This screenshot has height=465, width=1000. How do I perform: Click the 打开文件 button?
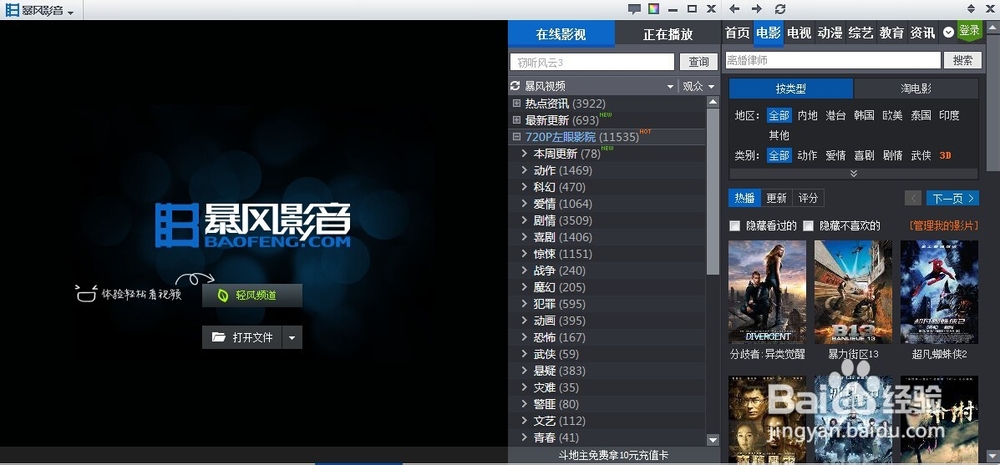242,337
